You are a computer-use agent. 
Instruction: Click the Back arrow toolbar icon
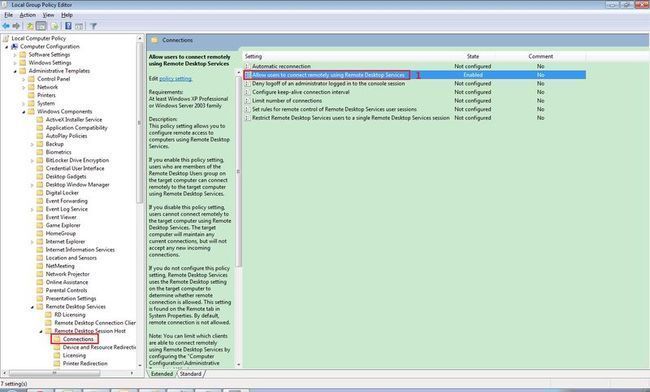(6, 26)
